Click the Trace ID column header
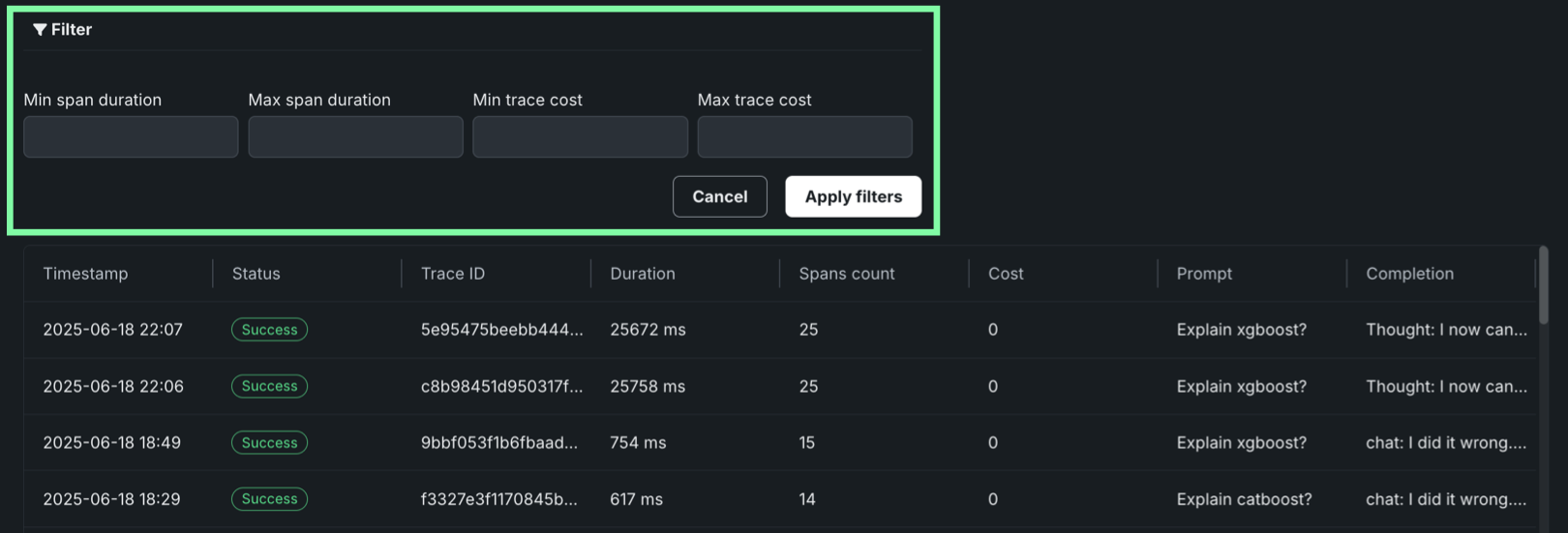The image size is (1568, 533). click(453, 274)
